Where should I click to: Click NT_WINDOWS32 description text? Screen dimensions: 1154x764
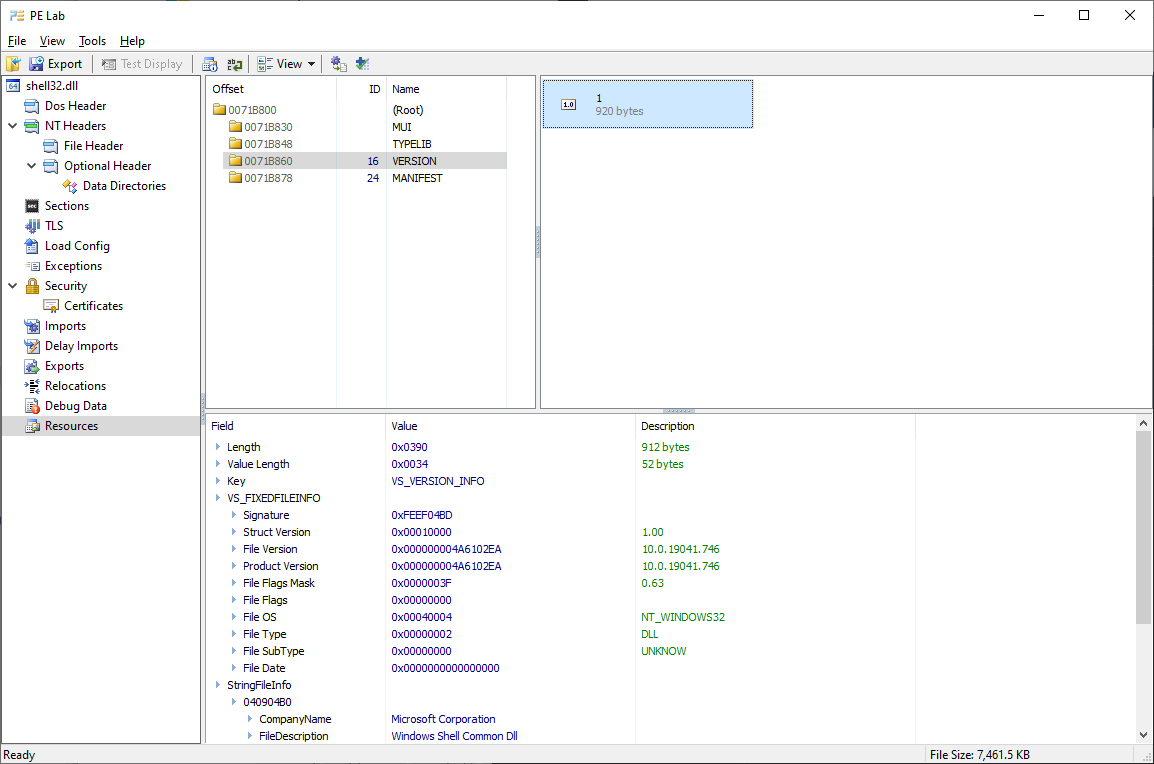click(x=683, y=617)
